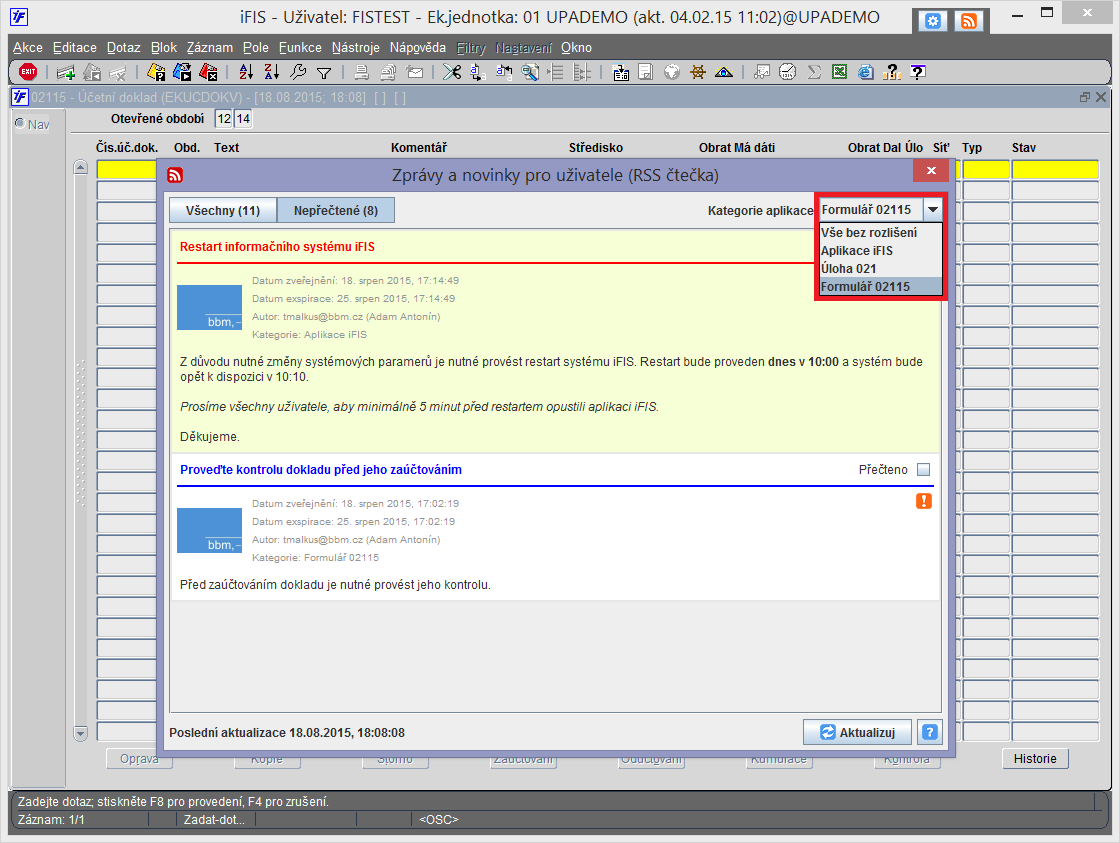Click the Historie button
Screen dimensions: 1120x843
[1035, 759]
